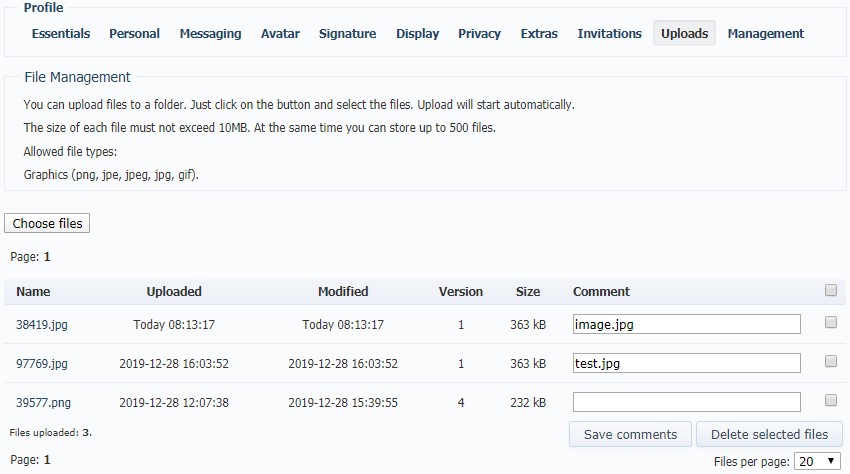Select the Signature tab
The height and width of the screenshot is (474, 850).
click(347, 33)
